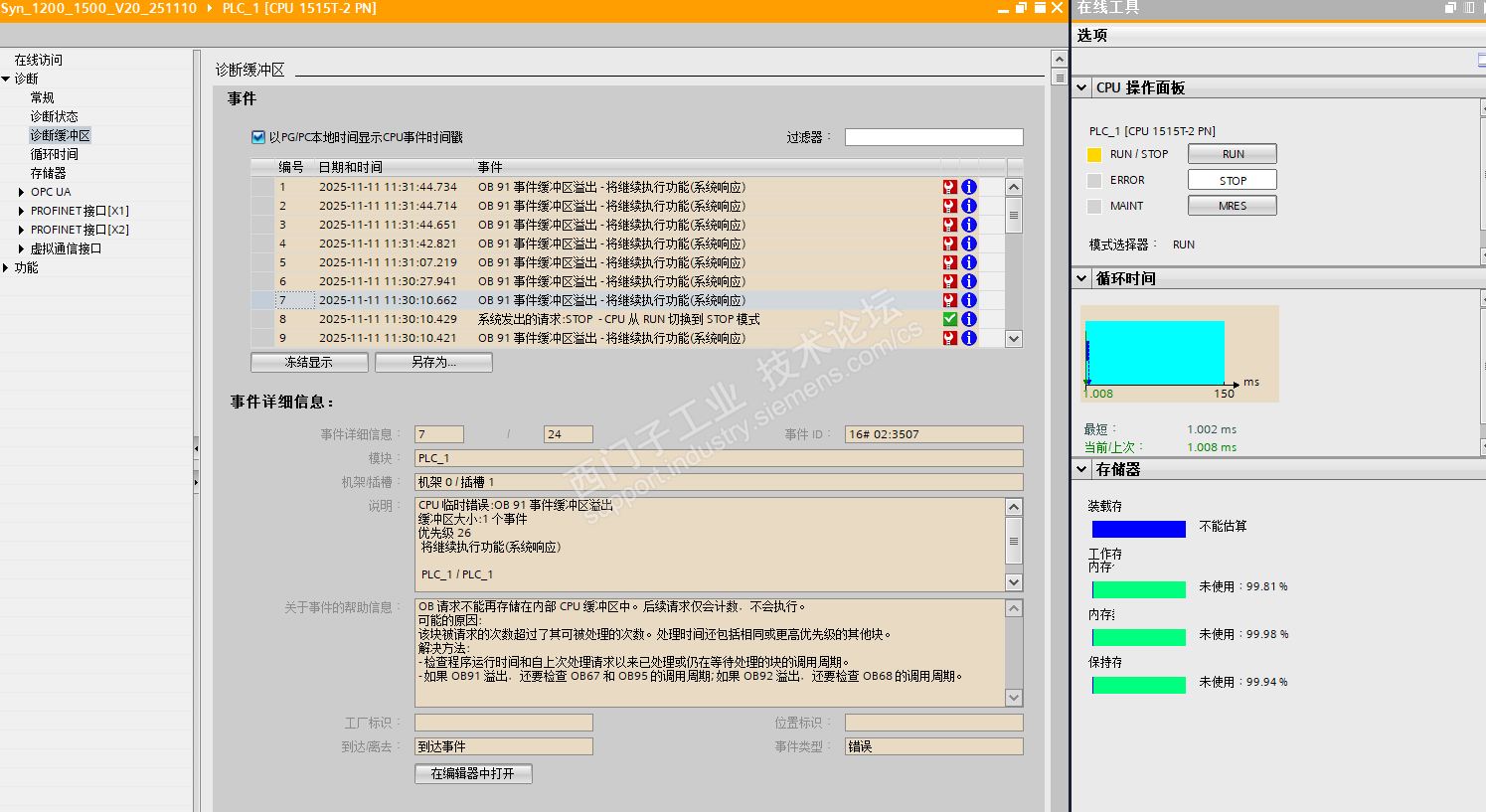Image resolution: width=1486 pixels, height=812 pixels.
Task: Click the blue info icon in event row 5
Action: click(969, 262)
